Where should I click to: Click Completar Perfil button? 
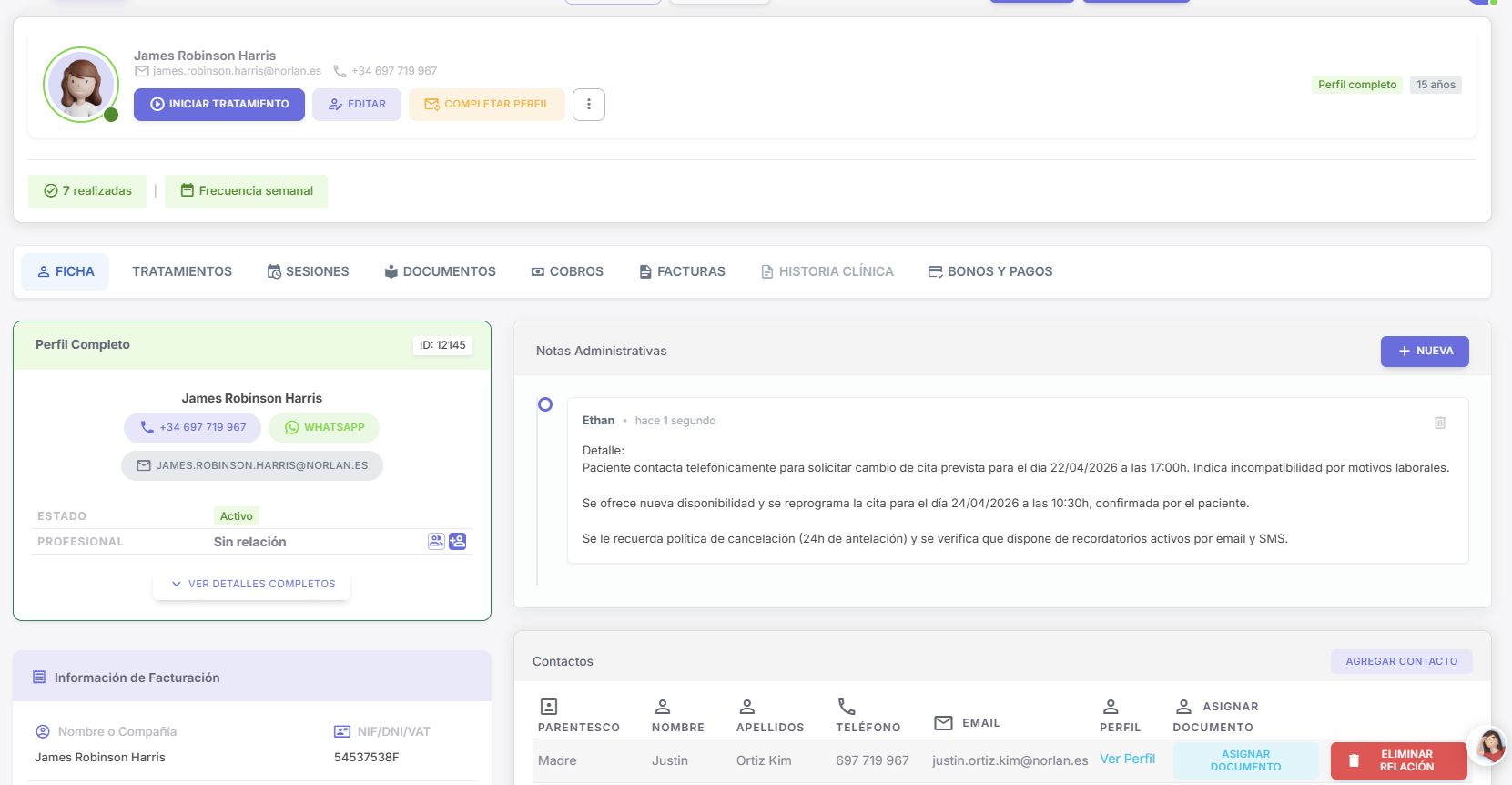(487, 105)
